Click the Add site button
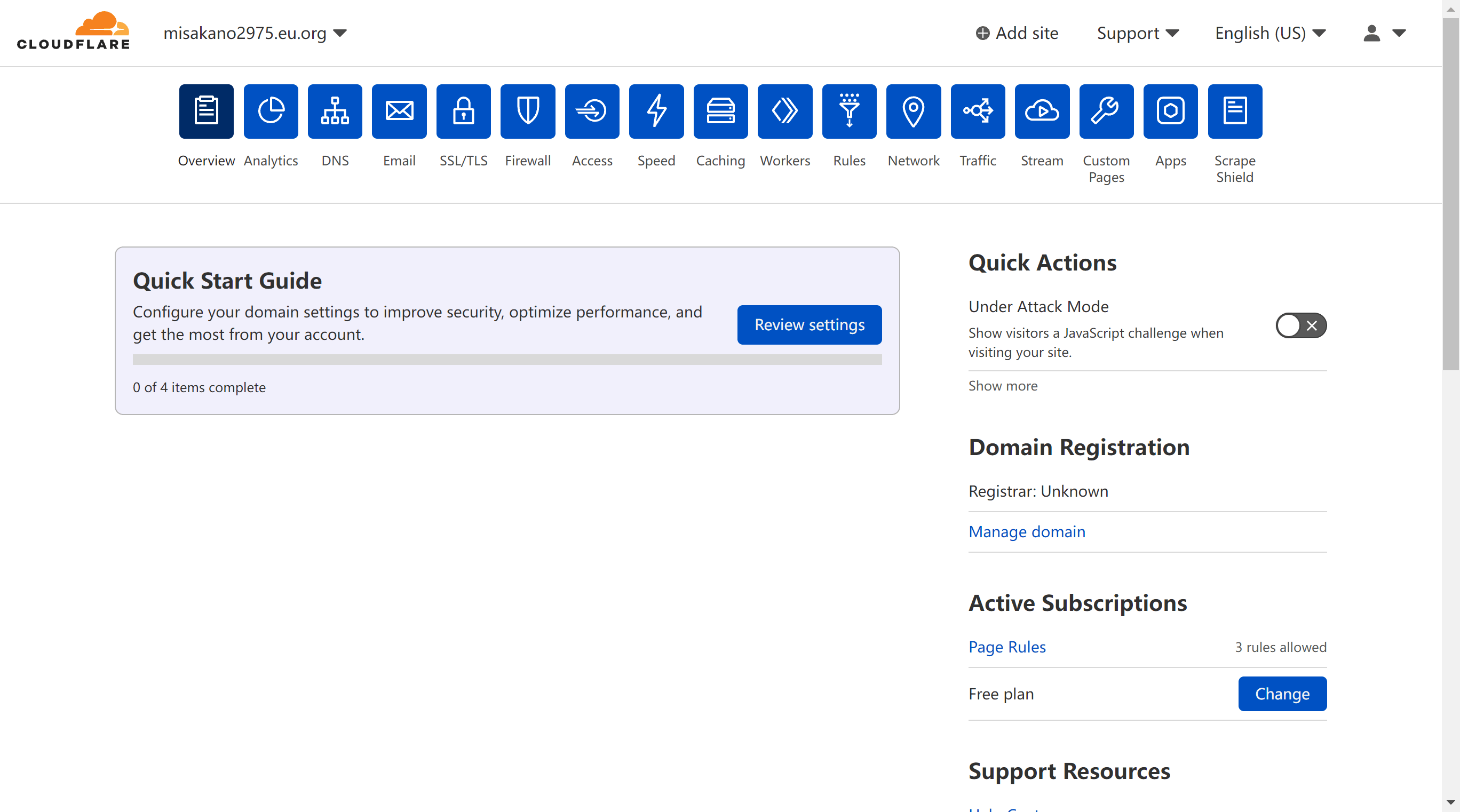The width and height of the screenshot is (1460, 812). pyautogui.click(x=1017, y=33)
